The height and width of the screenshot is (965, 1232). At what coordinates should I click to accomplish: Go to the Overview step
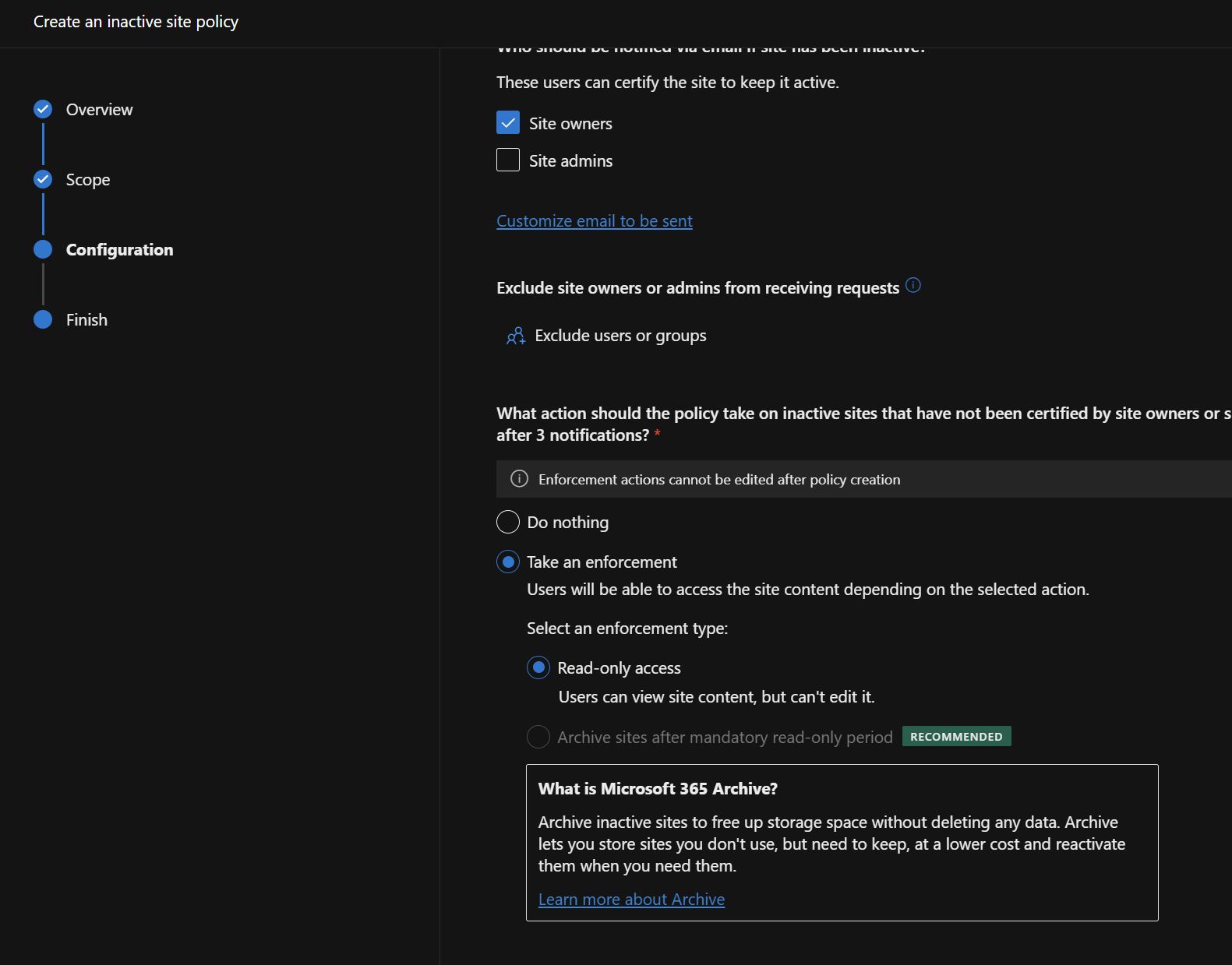click(100, 110)
